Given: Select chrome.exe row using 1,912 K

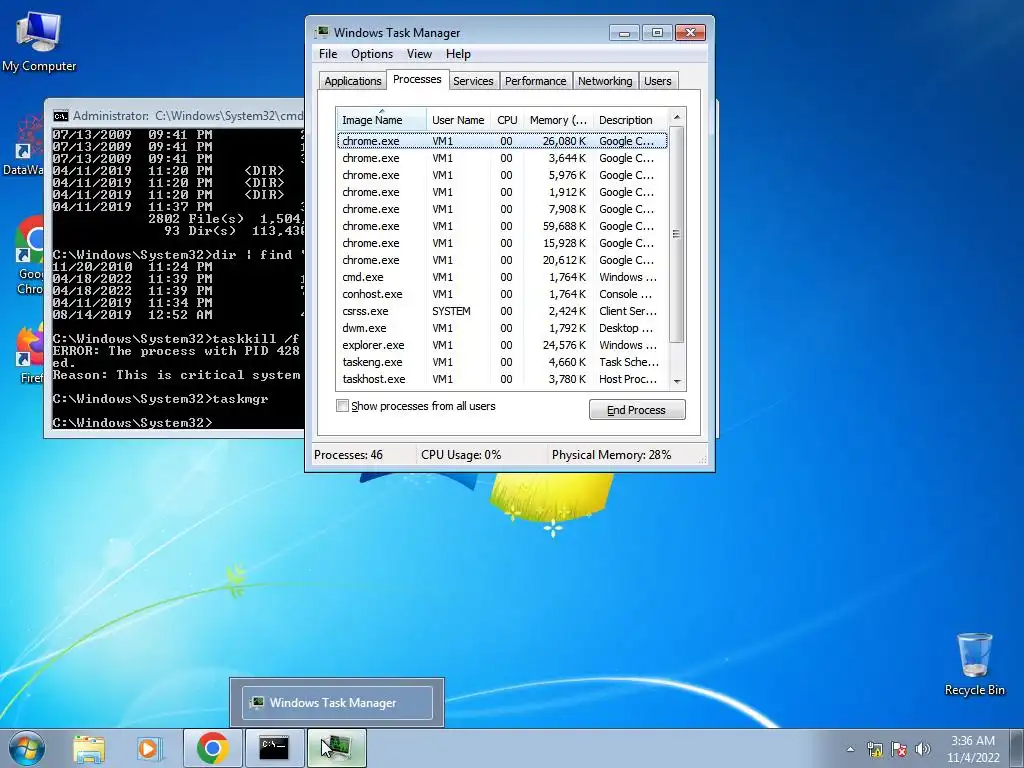Looking at the screenshot, I should [x=502, y=192].
